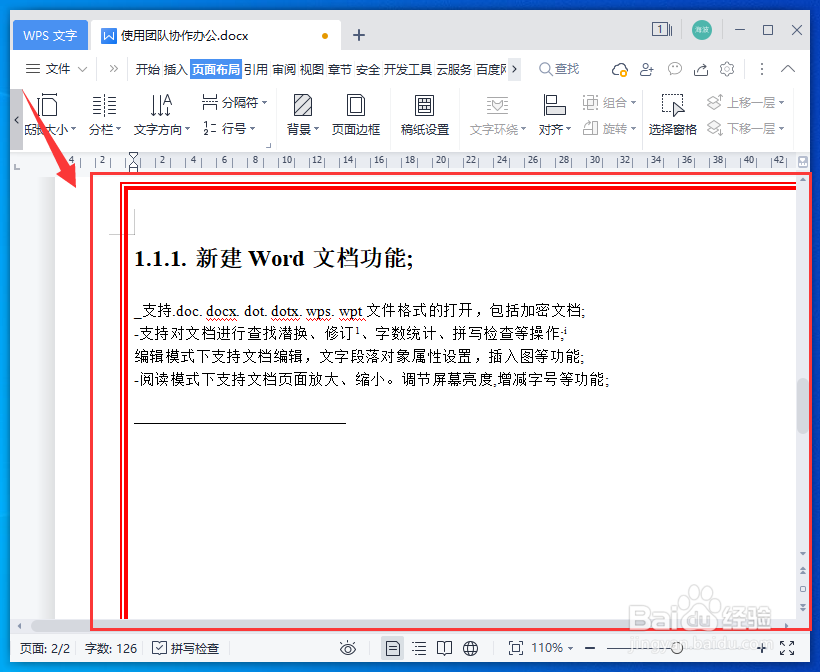Open 稿纸设置 manuscript paper settings
This screenshot has height=672, width=820.
(425, 115)
